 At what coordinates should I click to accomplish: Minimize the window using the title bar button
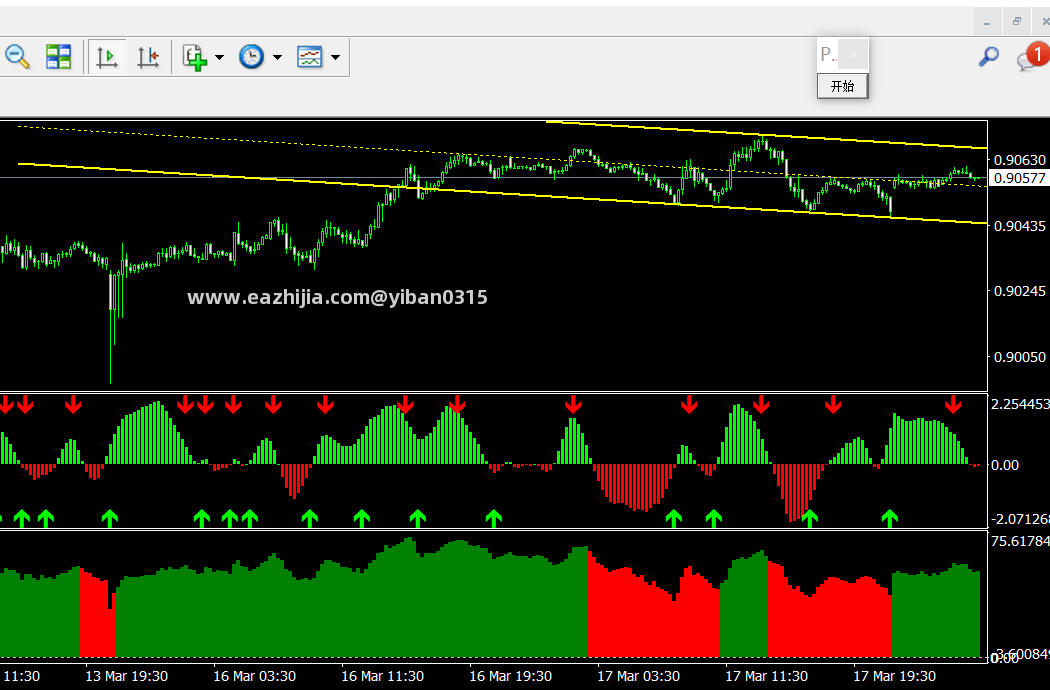pos(986,21)
